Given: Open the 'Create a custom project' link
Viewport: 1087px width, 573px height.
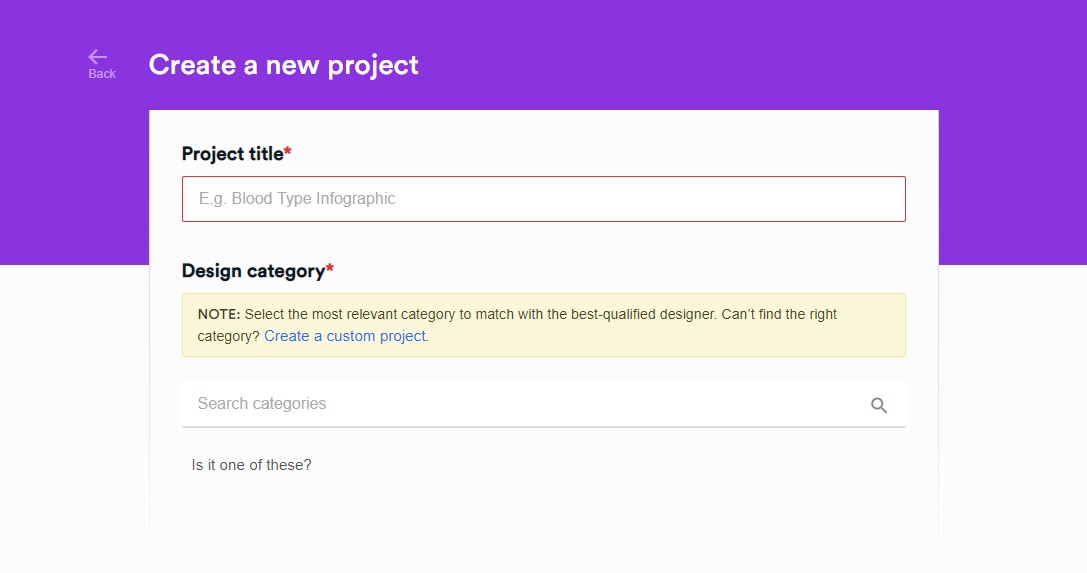Looking at the screenshot, I should tap(345, 336).
